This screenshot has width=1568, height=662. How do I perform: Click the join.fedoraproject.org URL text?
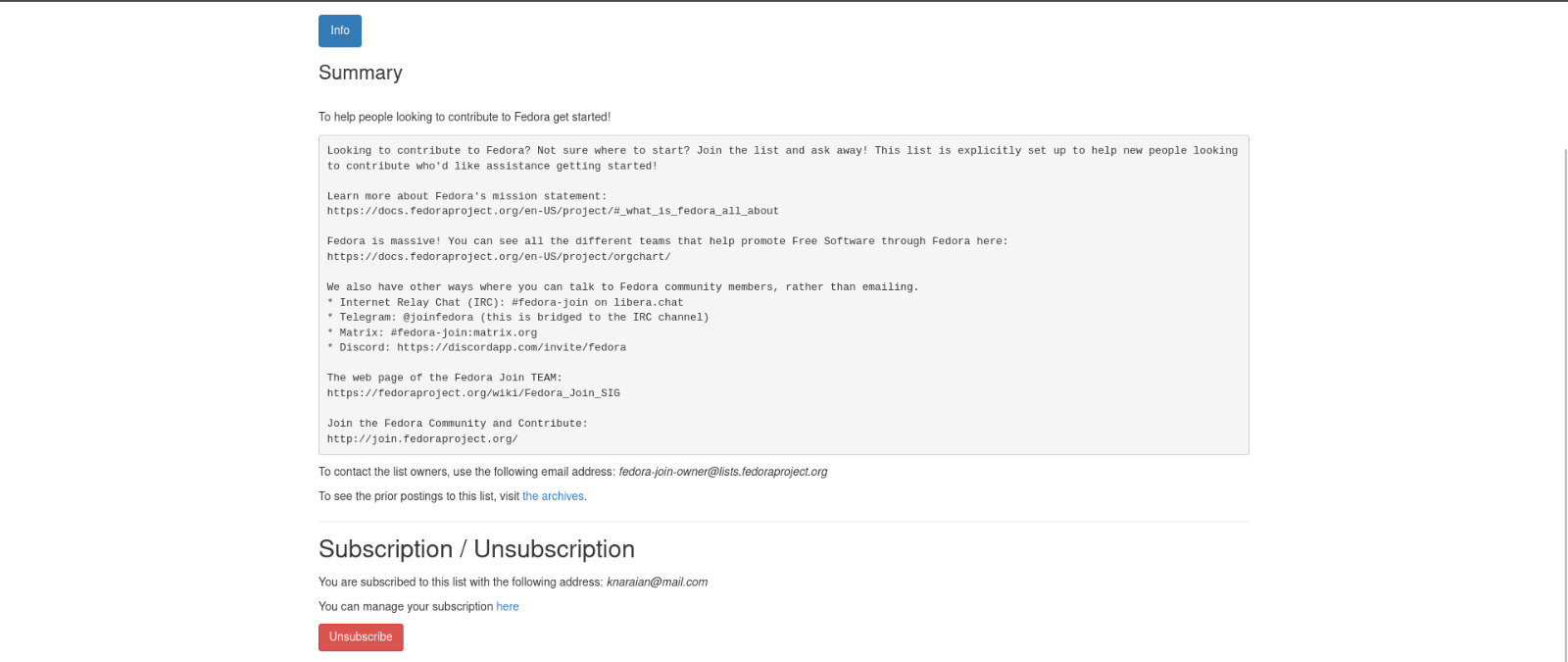tap(422, 439)
